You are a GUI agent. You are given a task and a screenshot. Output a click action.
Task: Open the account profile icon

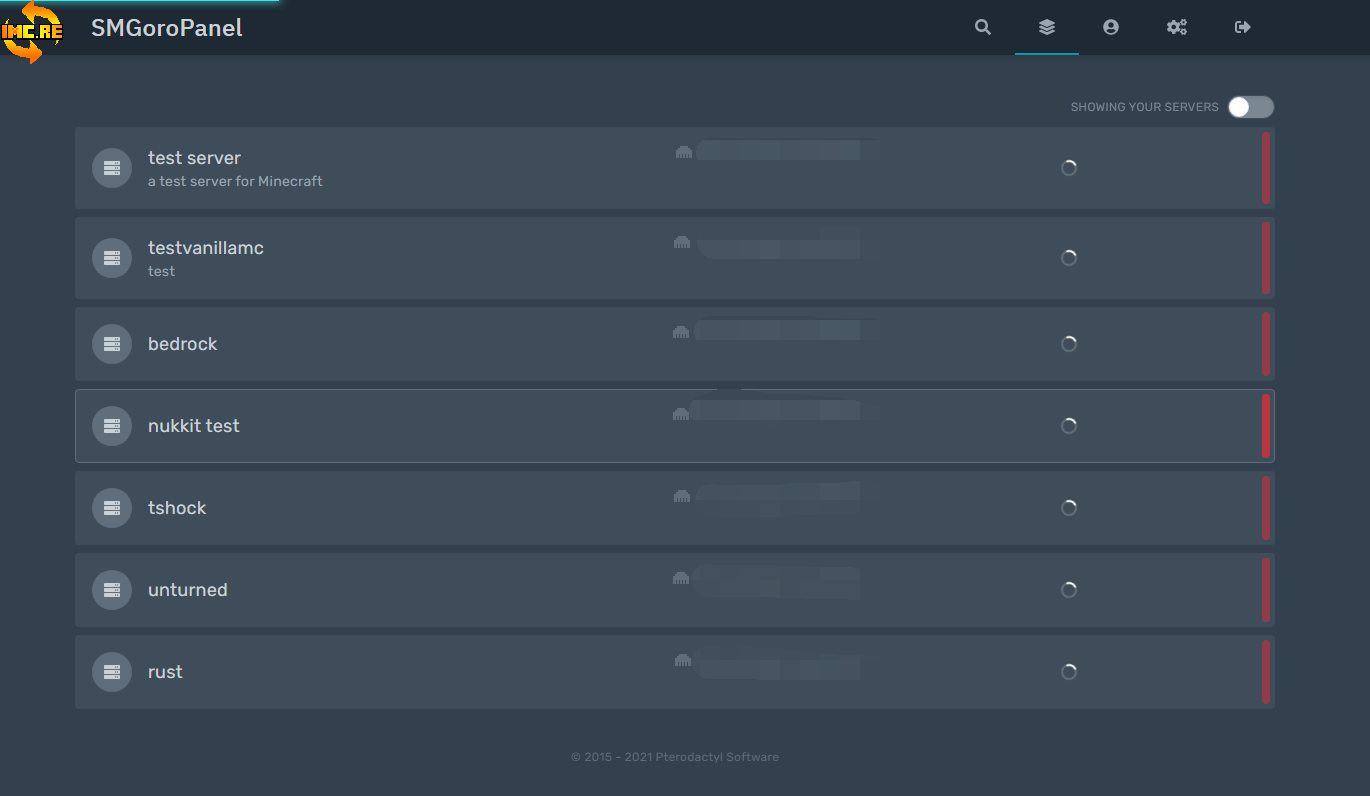click(x=1111, y=27)
